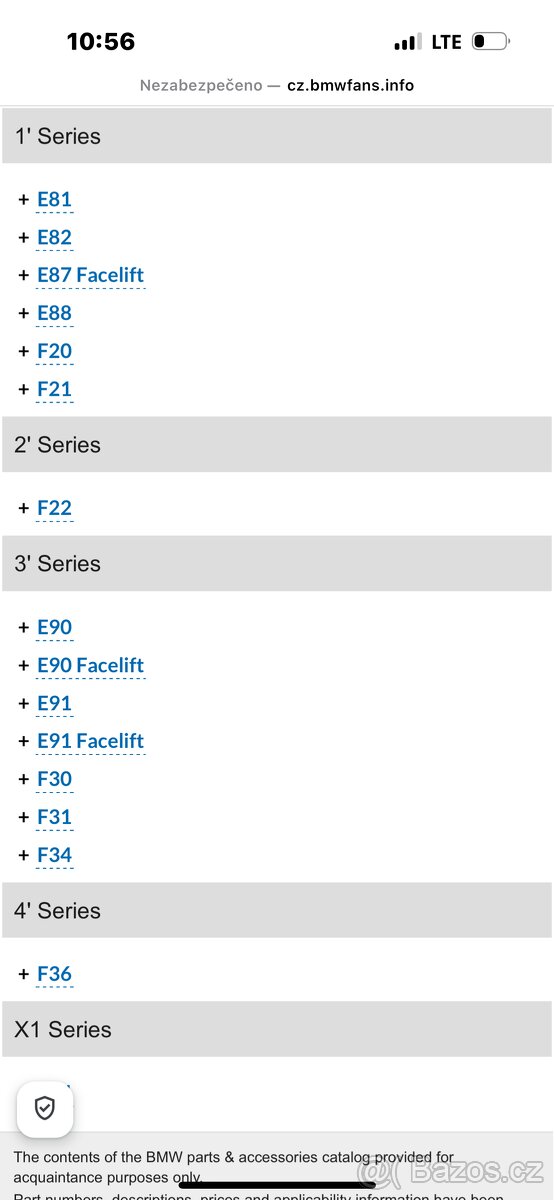
Task: Tap the 10:56 clock in status bar
Action: (x=101, y=42)
